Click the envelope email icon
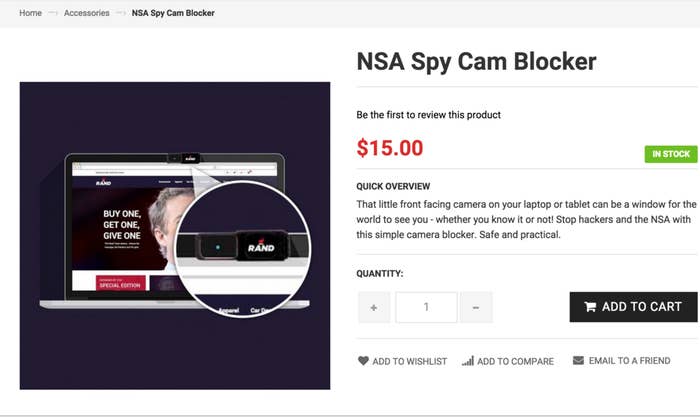The image size is (700, 417). tap(578, 360)
